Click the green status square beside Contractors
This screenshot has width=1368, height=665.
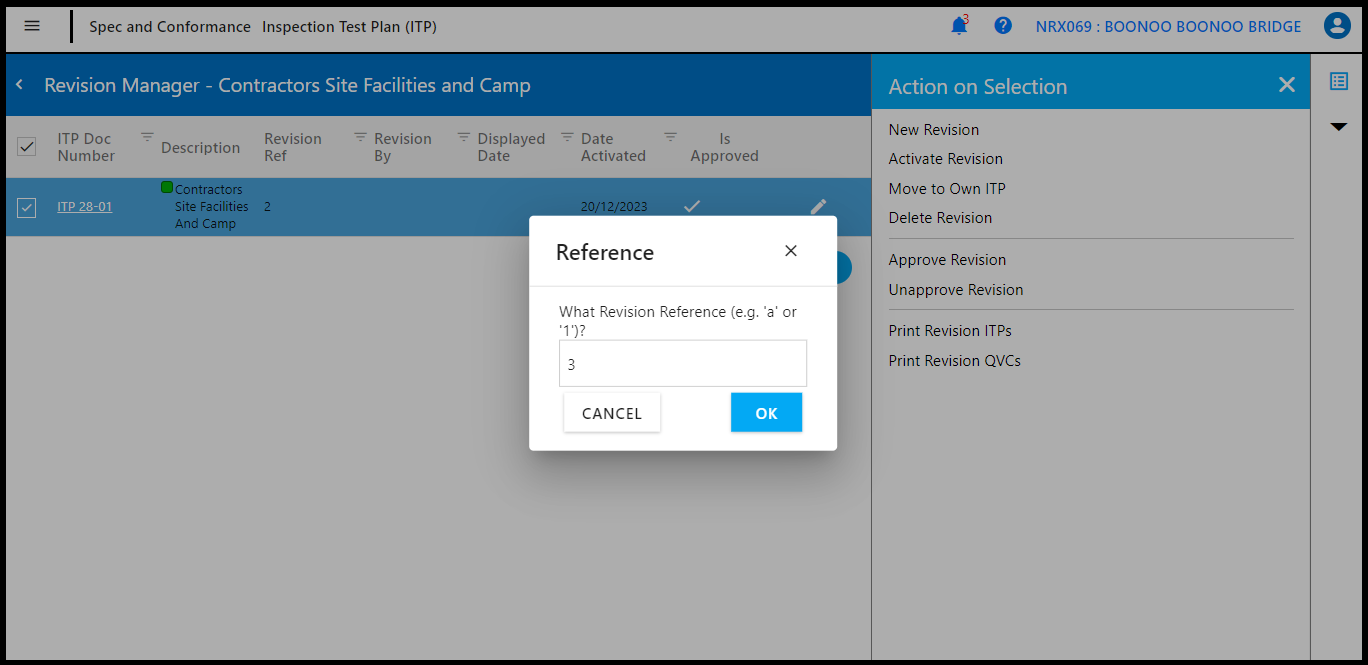point(167,187)
